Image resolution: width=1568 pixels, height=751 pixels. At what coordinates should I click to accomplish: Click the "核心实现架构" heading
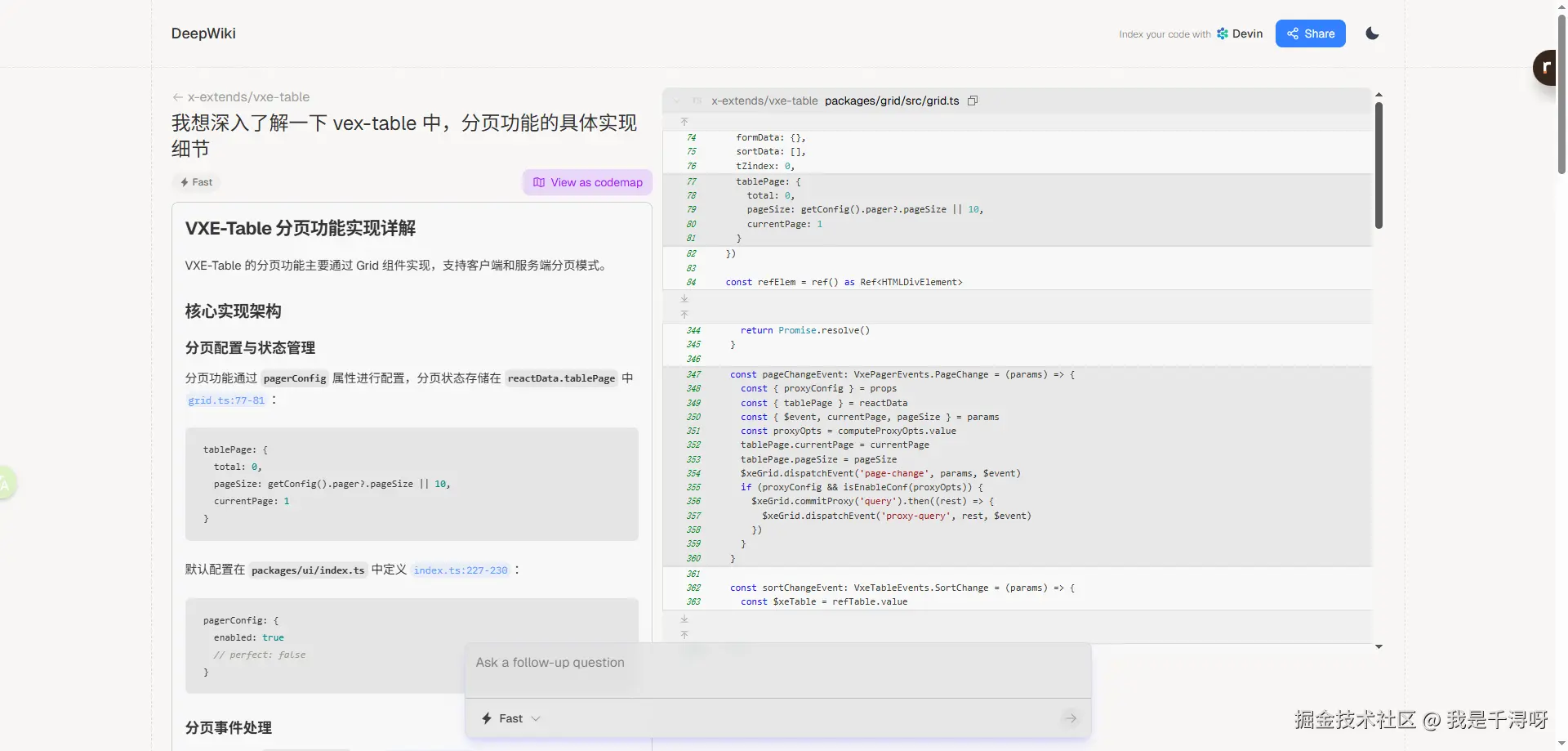tap(234, 311)
